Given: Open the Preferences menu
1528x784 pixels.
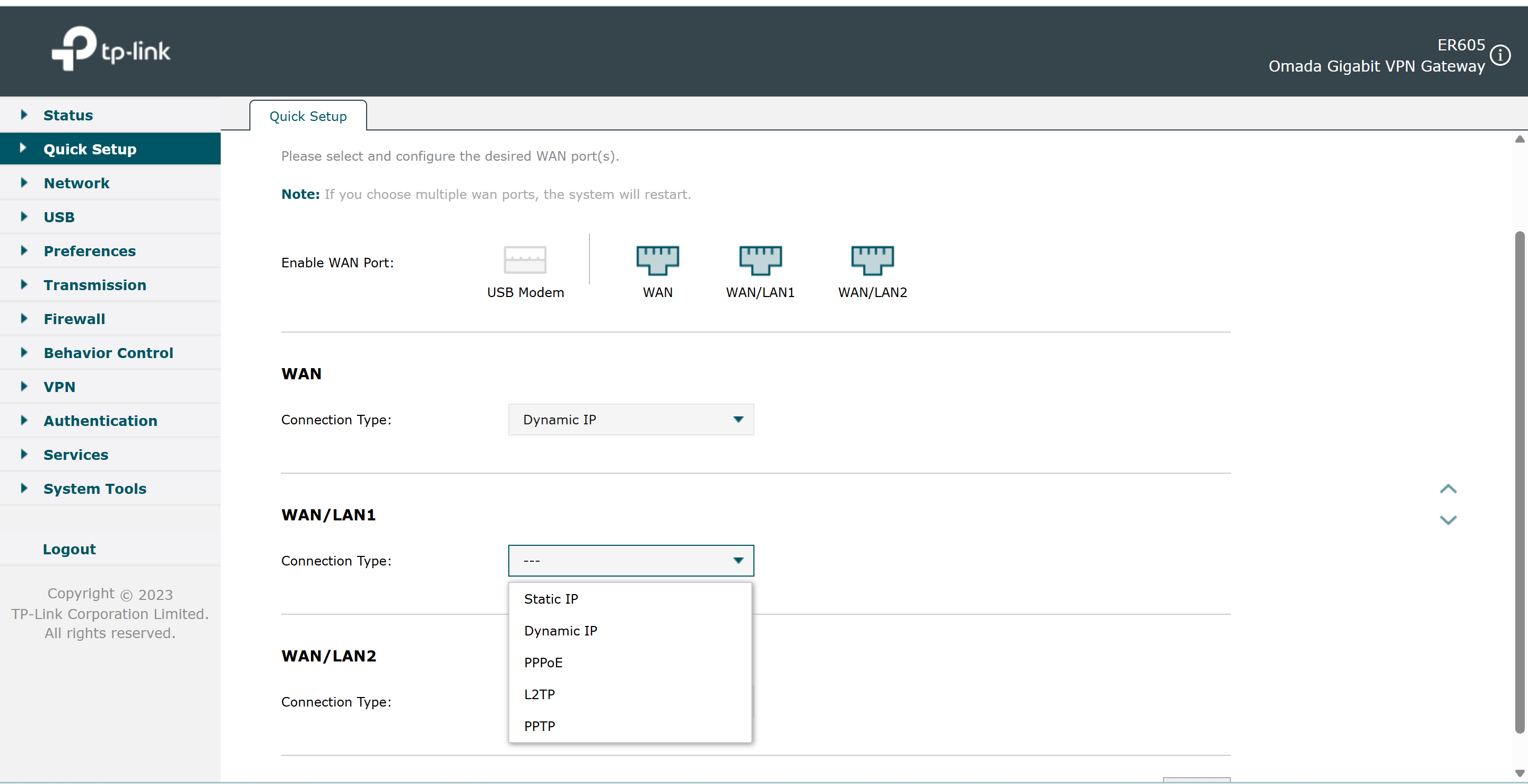Looking at the screenshot, I should pyautogui.click(x=110, y=251).
